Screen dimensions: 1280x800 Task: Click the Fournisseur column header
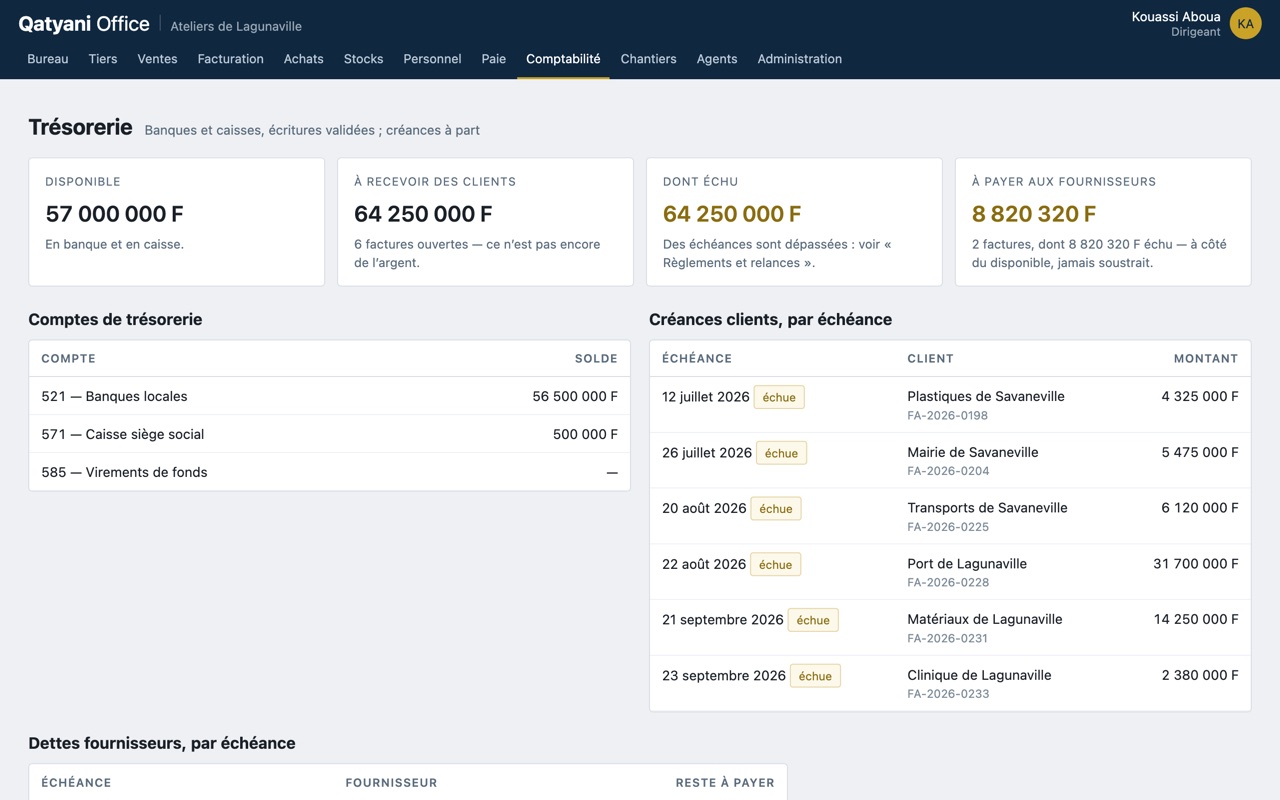click(x=391, y=782)
